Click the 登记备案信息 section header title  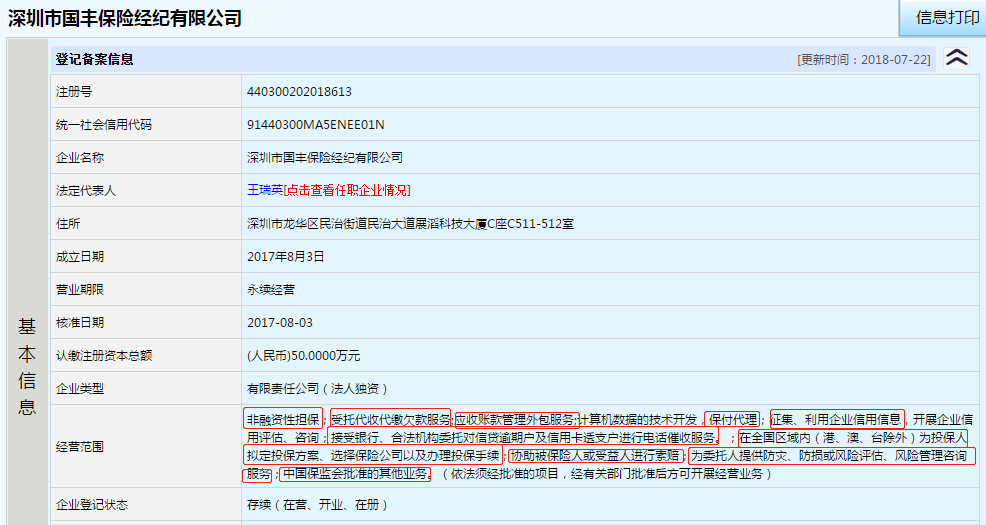click(95, 60)
